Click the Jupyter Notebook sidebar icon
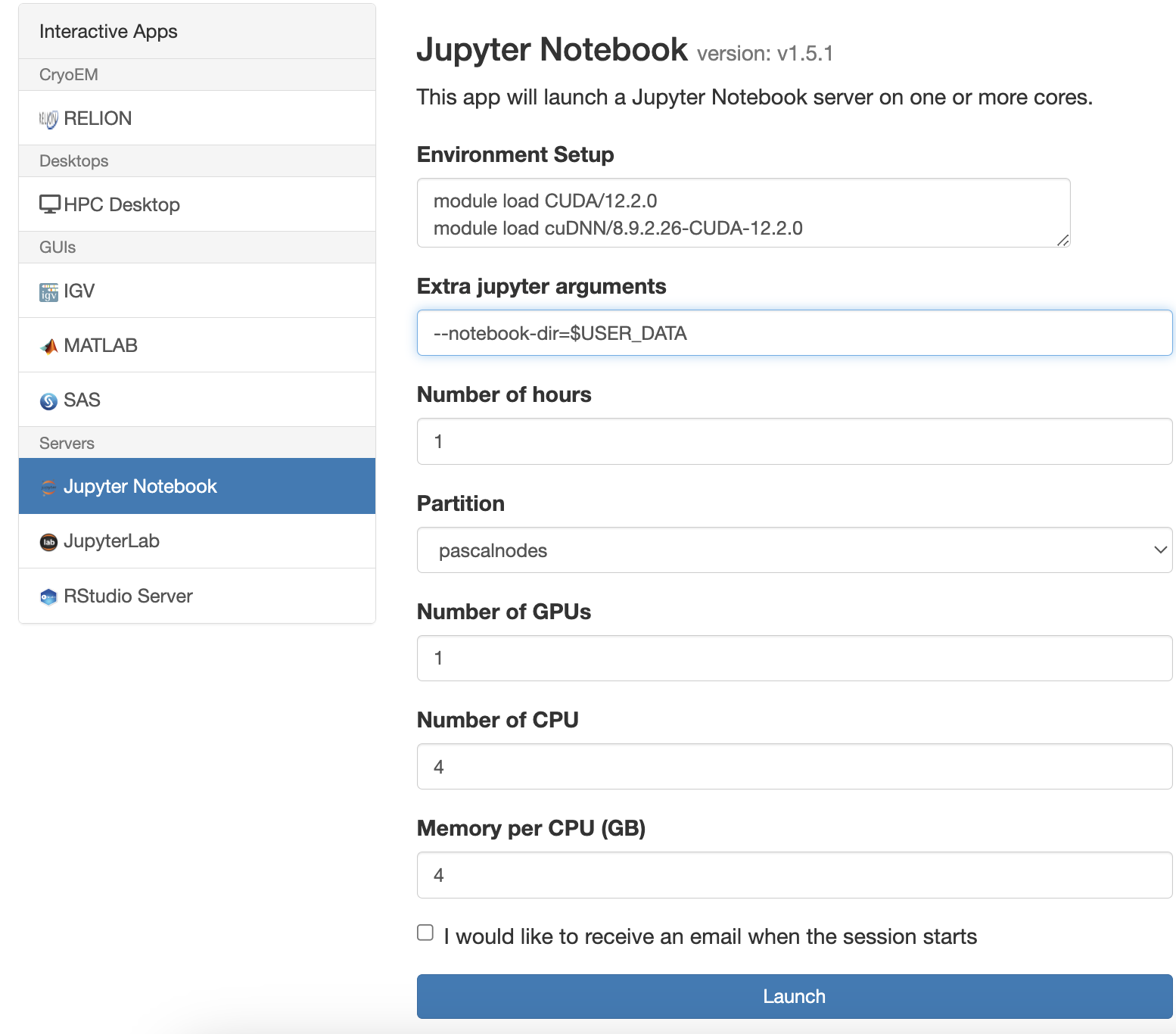This screenshot has width=1176, height=1034. (x=48, y=487)
